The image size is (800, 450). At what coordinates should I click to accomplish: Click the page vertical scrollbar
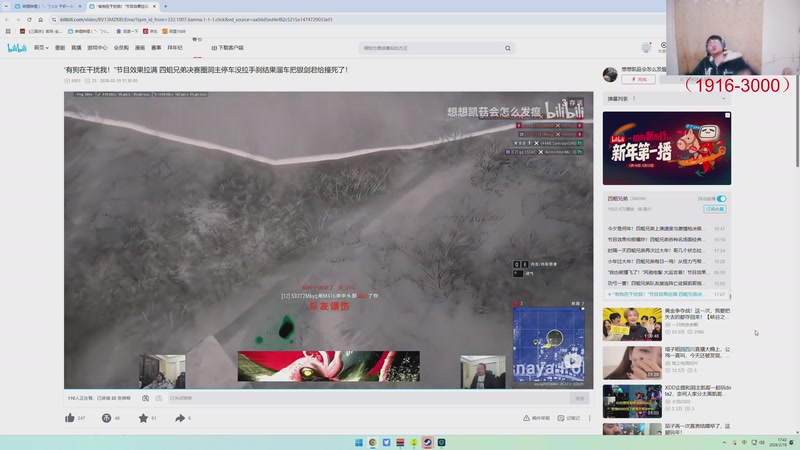[x=797, y=122]
